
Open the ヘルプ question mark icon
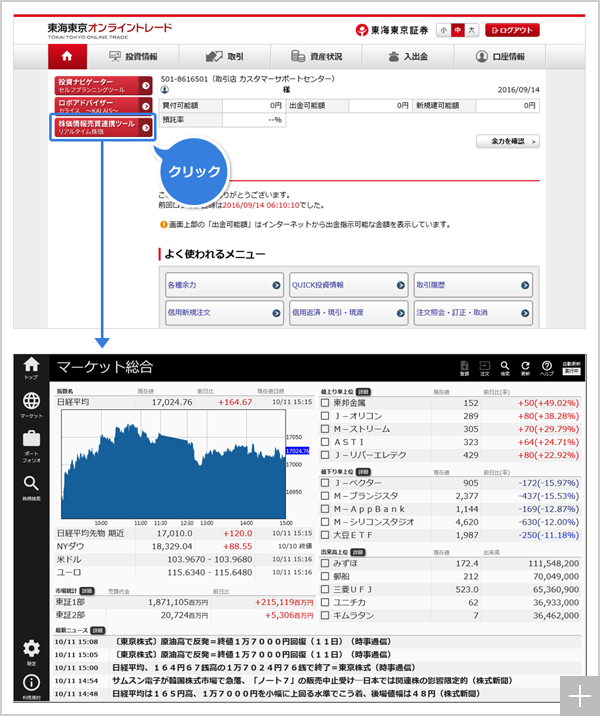tap(547, 368)
